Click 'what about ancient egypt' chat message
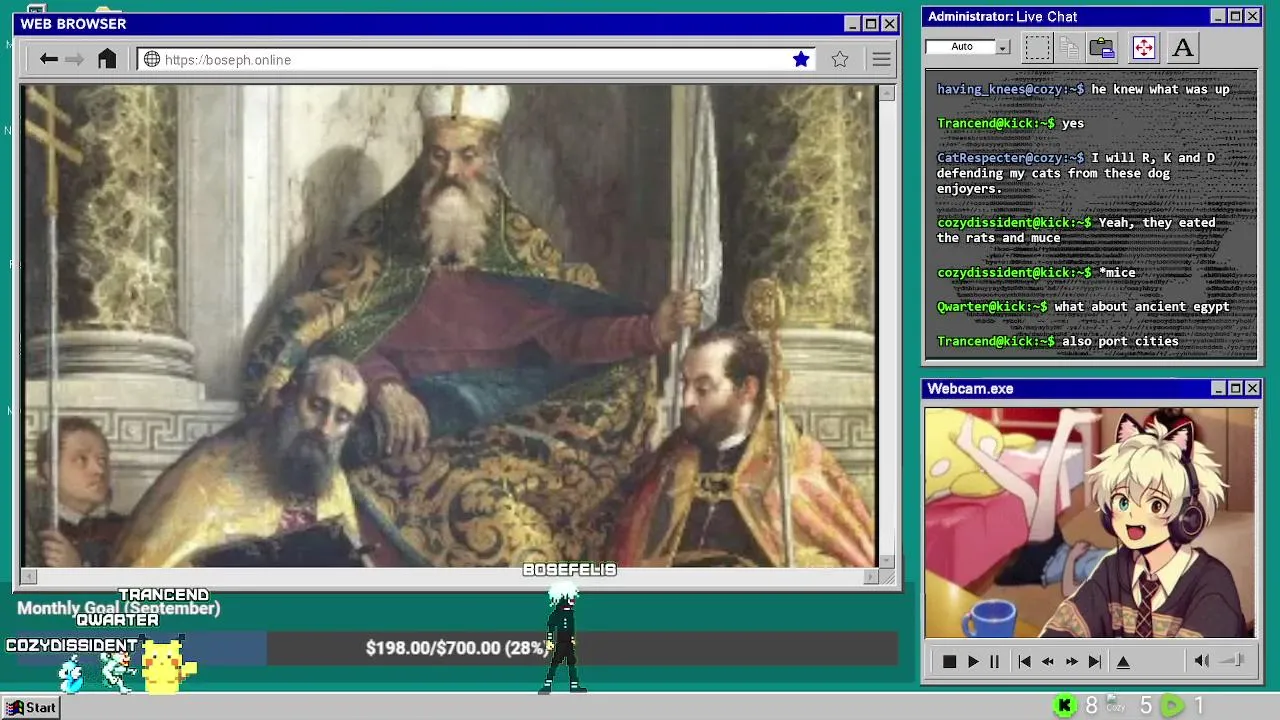The height and width of the screenshot is (720, 1280). [x=1142, y=306]
